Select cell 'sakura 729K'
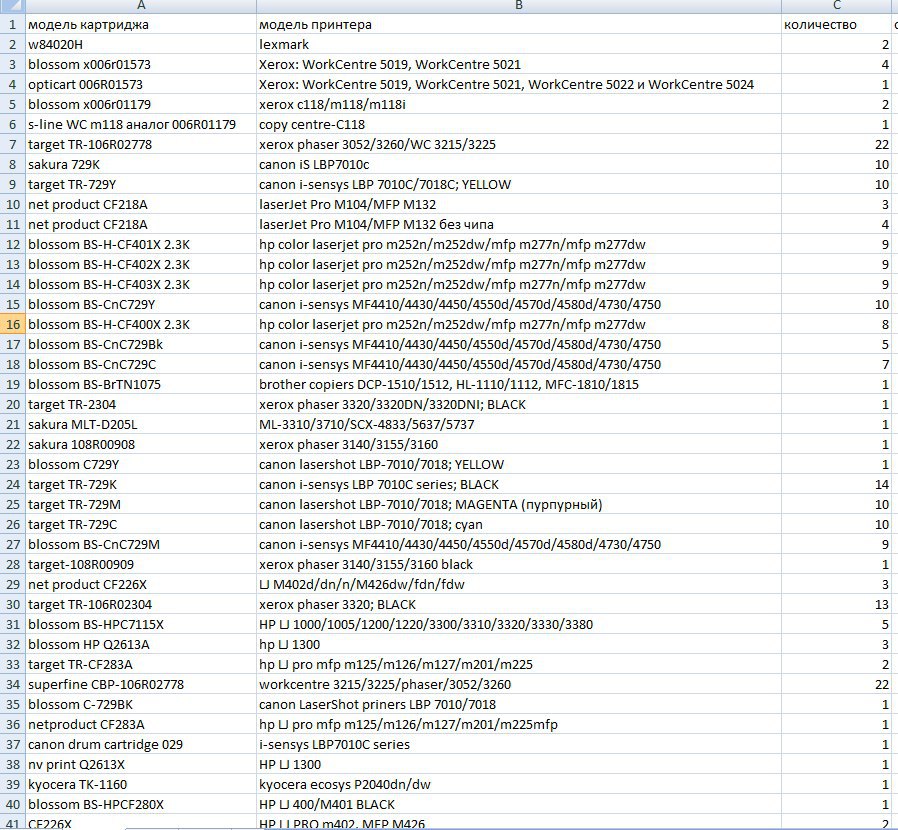Viewport: 898px width, 830px height. pyautogui.click(x=141, y=165)
